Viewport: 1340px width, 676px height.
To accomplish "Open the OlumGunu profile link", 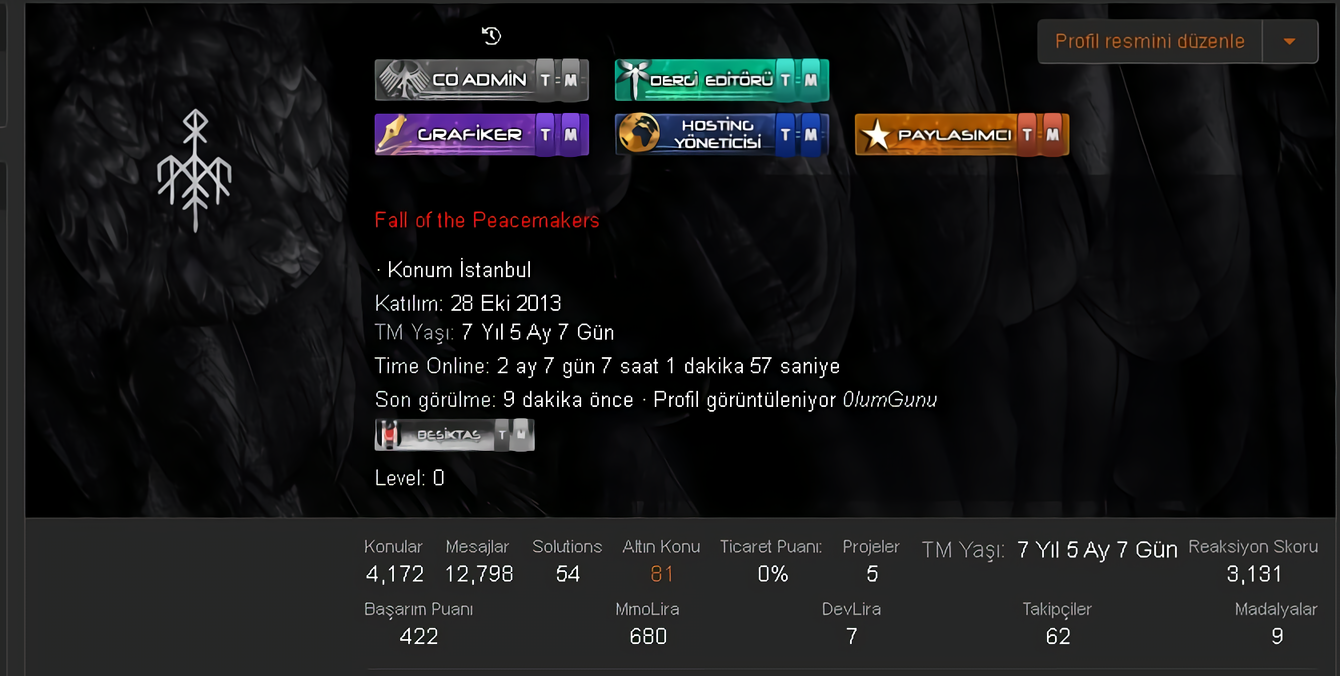I will (x=890, y=400).
